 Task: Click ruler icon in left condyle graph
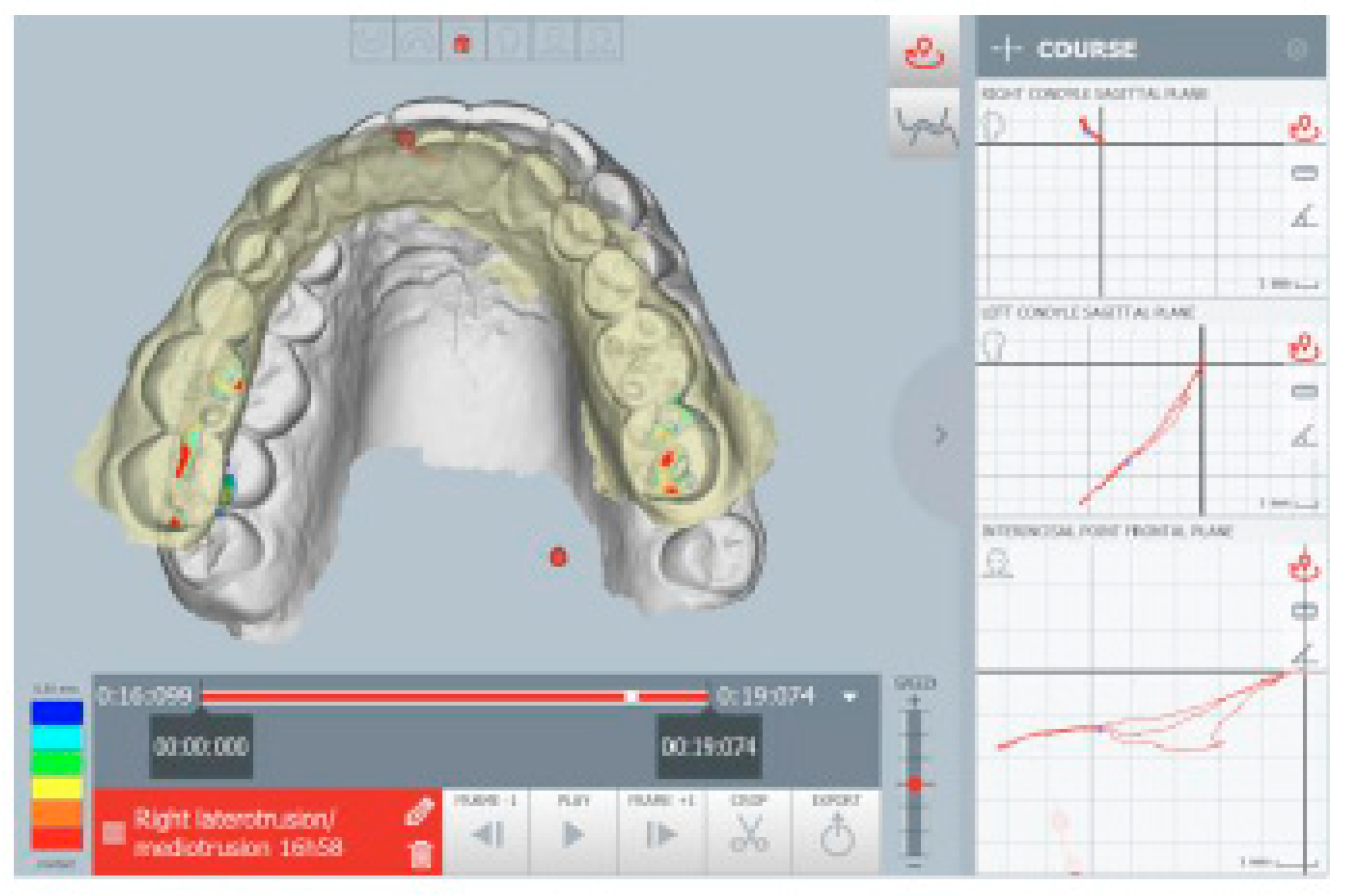(x=1304, y=391)
